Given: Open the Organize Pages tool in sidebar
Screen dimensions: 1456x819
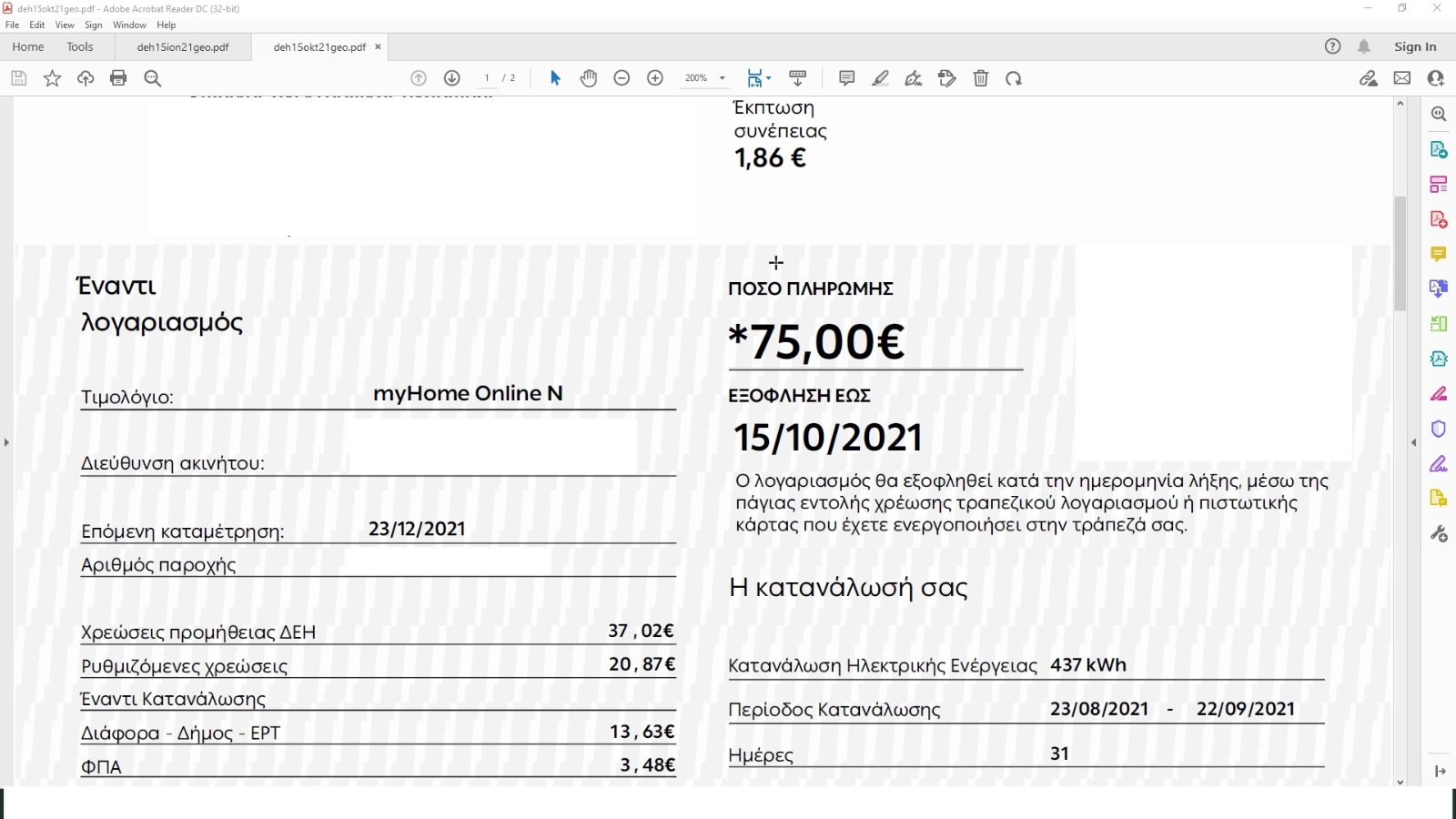Looking at the screenshot, I should (x=1439, y=185).
